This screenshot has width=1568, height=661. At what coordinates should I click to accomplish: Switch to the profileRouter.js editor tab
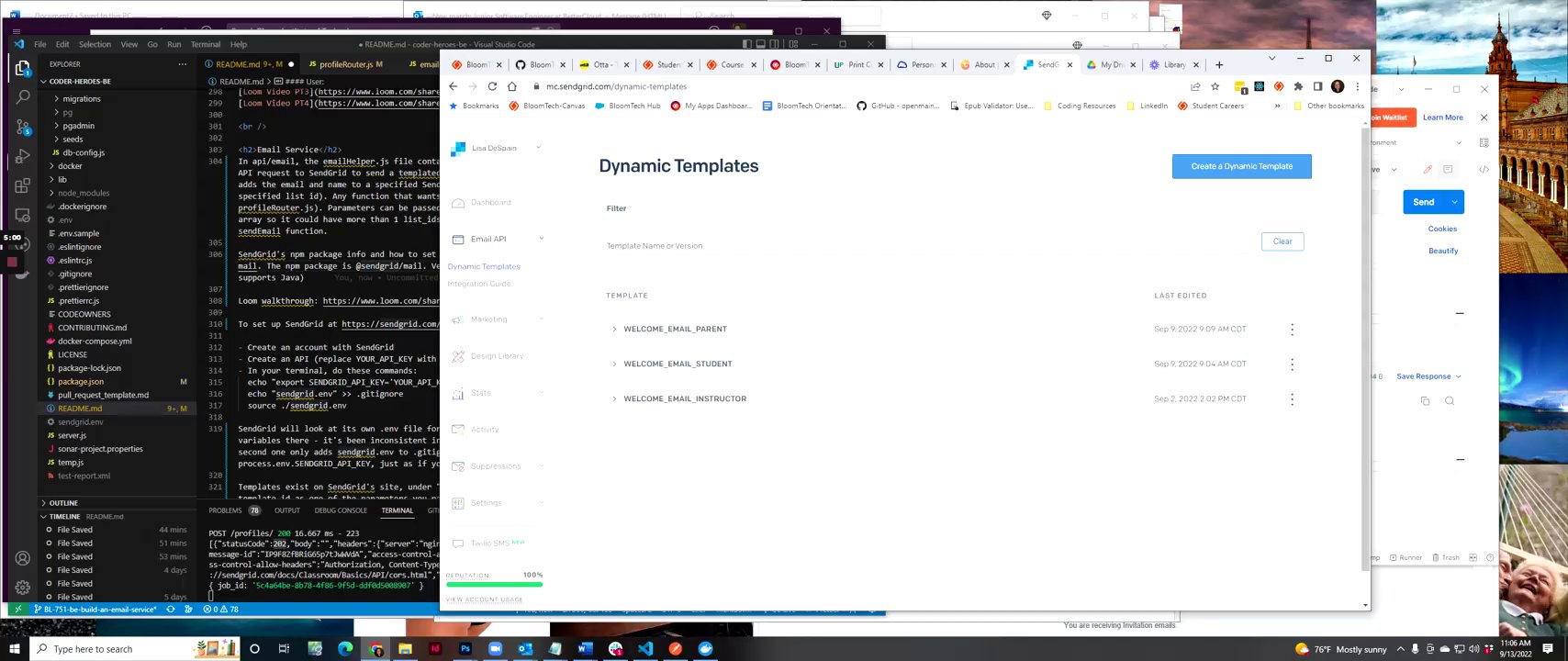344,64
